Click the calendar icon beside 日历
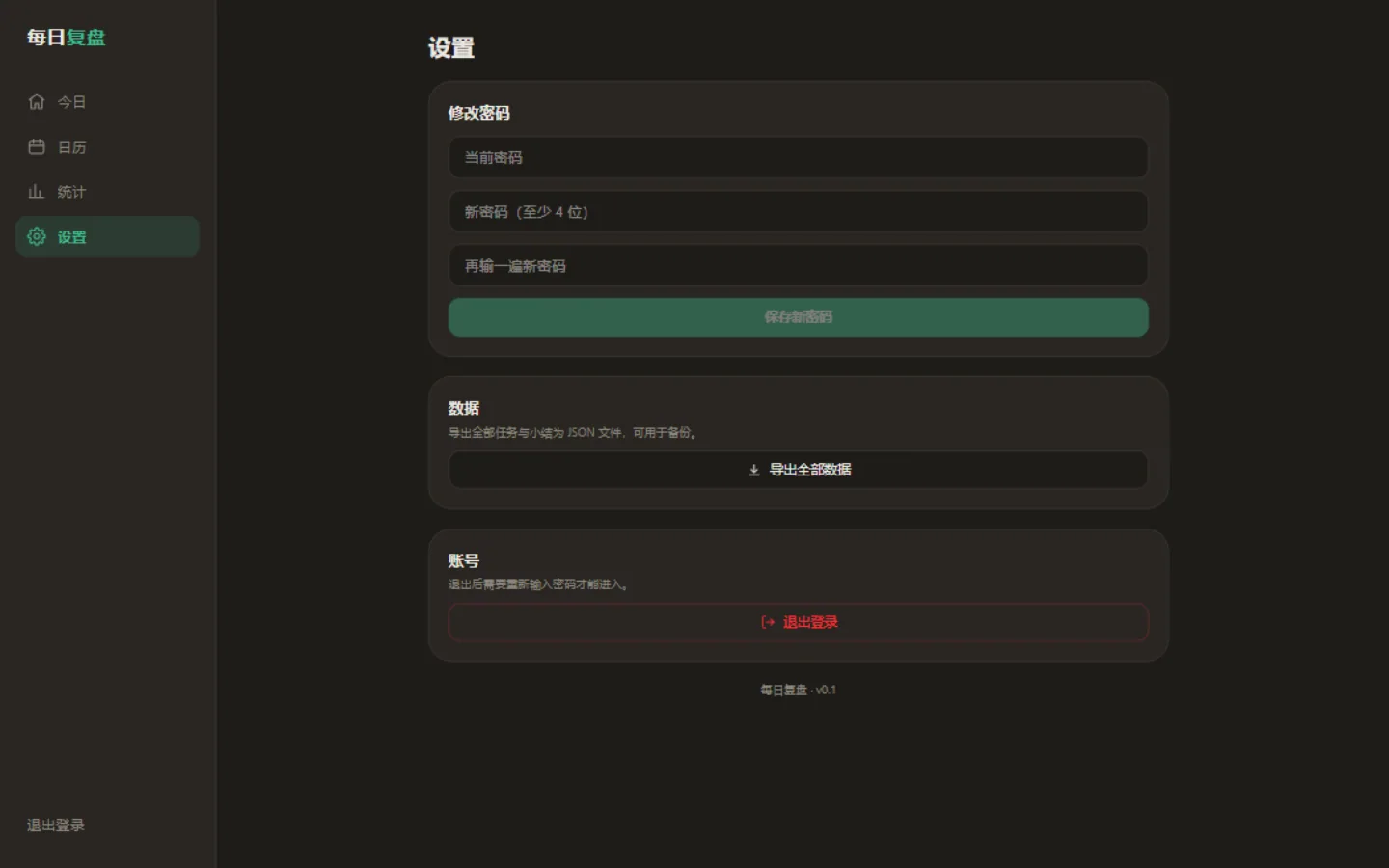Viewport: 1389px width, 868px height. [37, 147]
